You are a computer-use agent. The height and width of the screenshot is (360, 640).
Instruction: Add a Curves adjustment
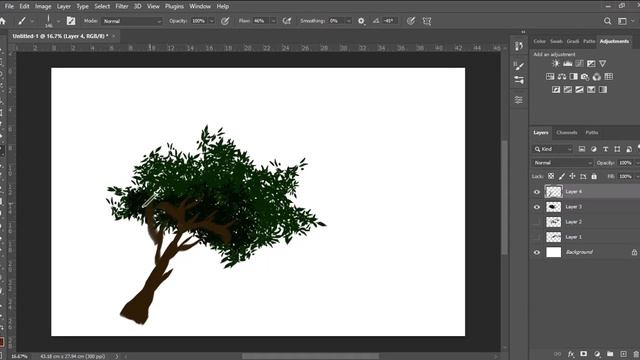[579, 64]
